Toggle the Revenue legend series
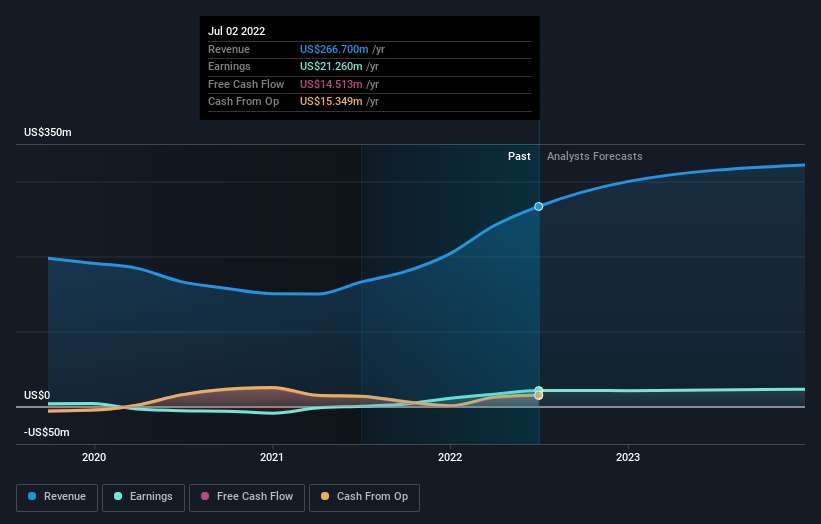Viewport: 821px width, 524px height. [57, 497]
